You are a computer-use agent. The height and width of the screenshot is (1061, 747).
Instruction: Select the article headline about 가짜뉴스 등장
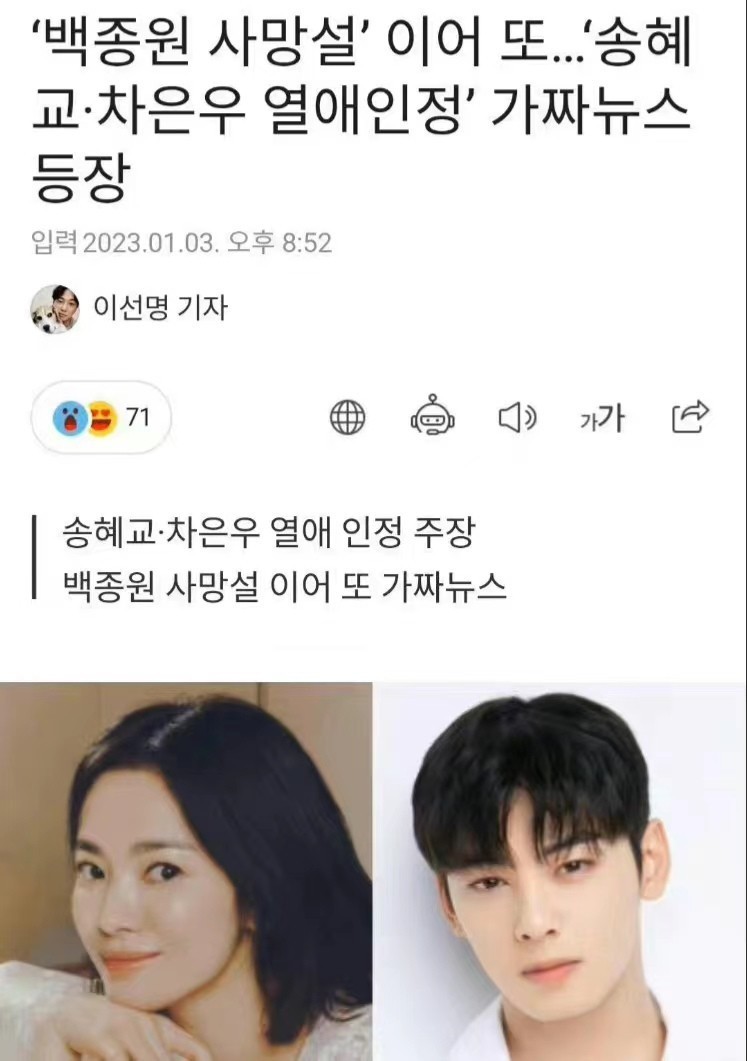[x=361, y=110]
